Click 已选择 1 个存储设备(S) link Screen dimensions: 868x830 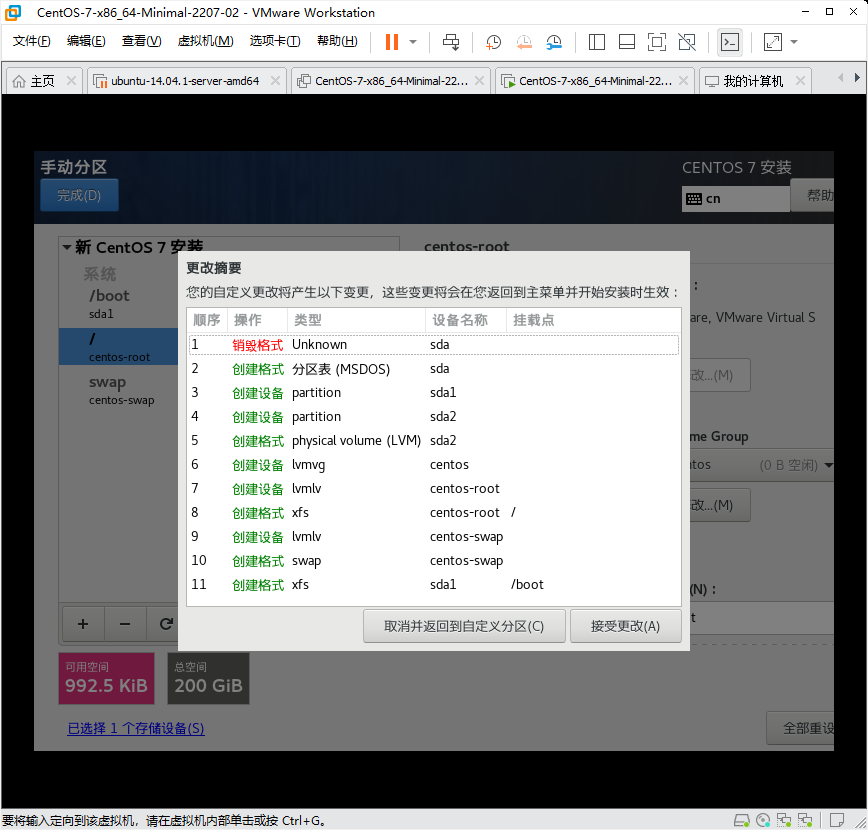tap(136, 728)
